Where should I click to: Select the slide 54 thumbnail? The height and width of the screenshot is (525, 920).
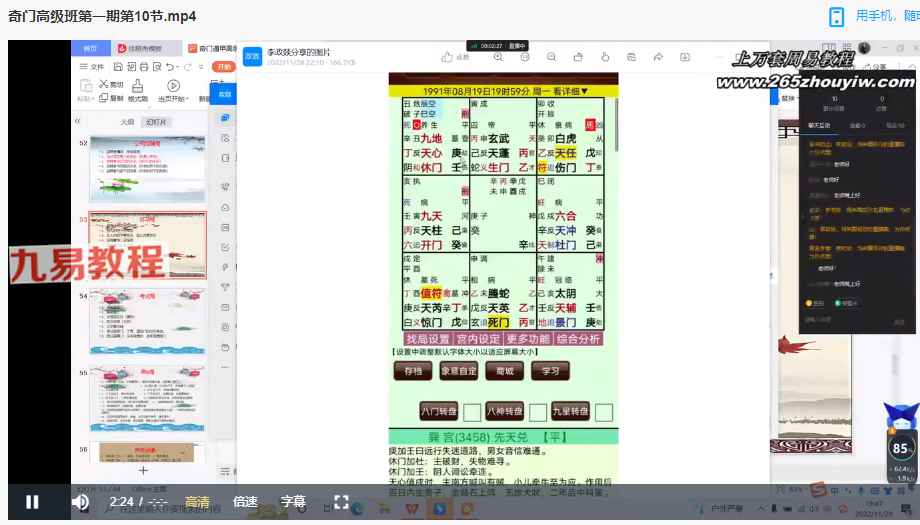point(147,320)
